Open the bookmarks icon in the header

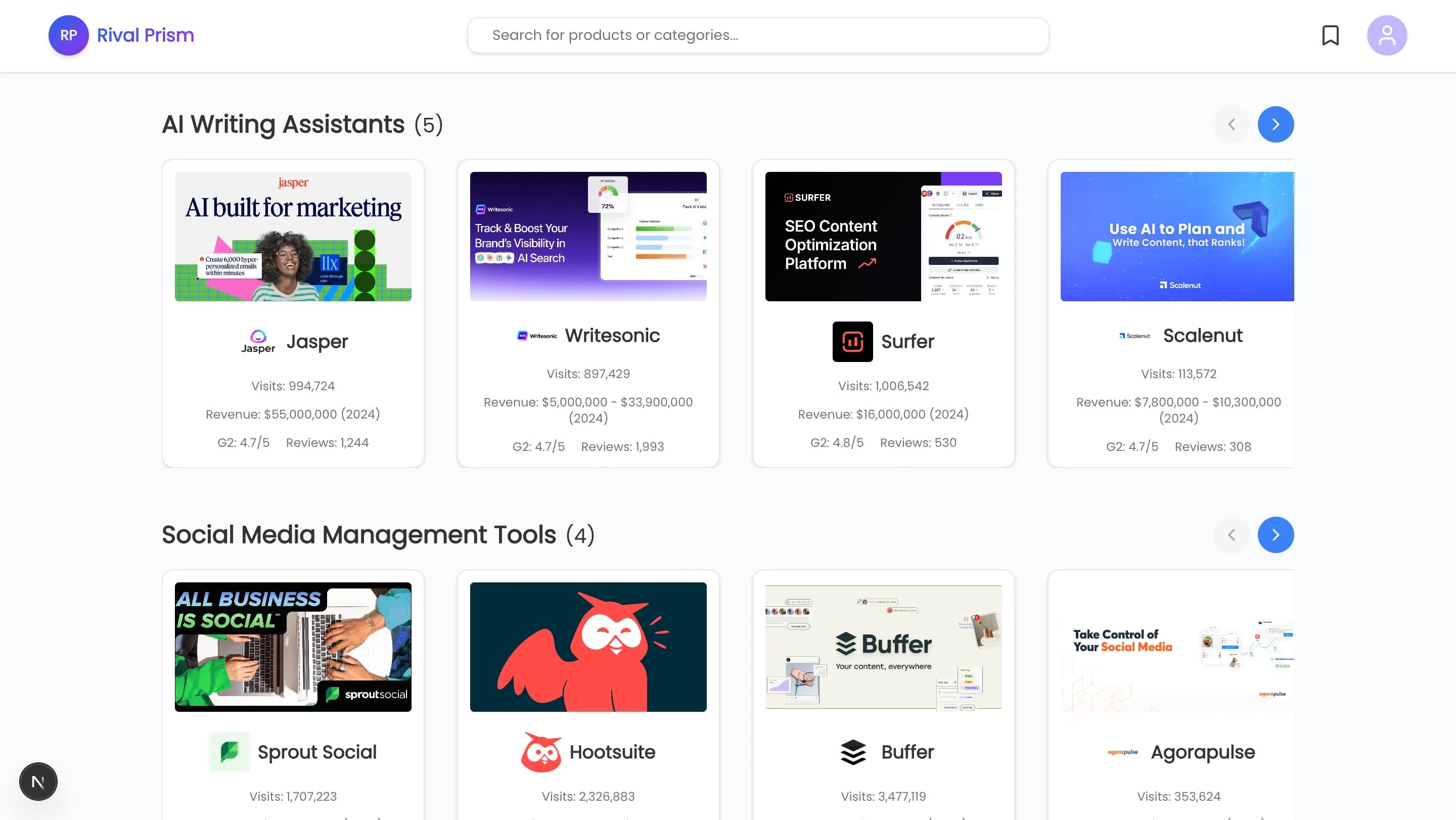pyautogui.click(x=1332, y=35)
